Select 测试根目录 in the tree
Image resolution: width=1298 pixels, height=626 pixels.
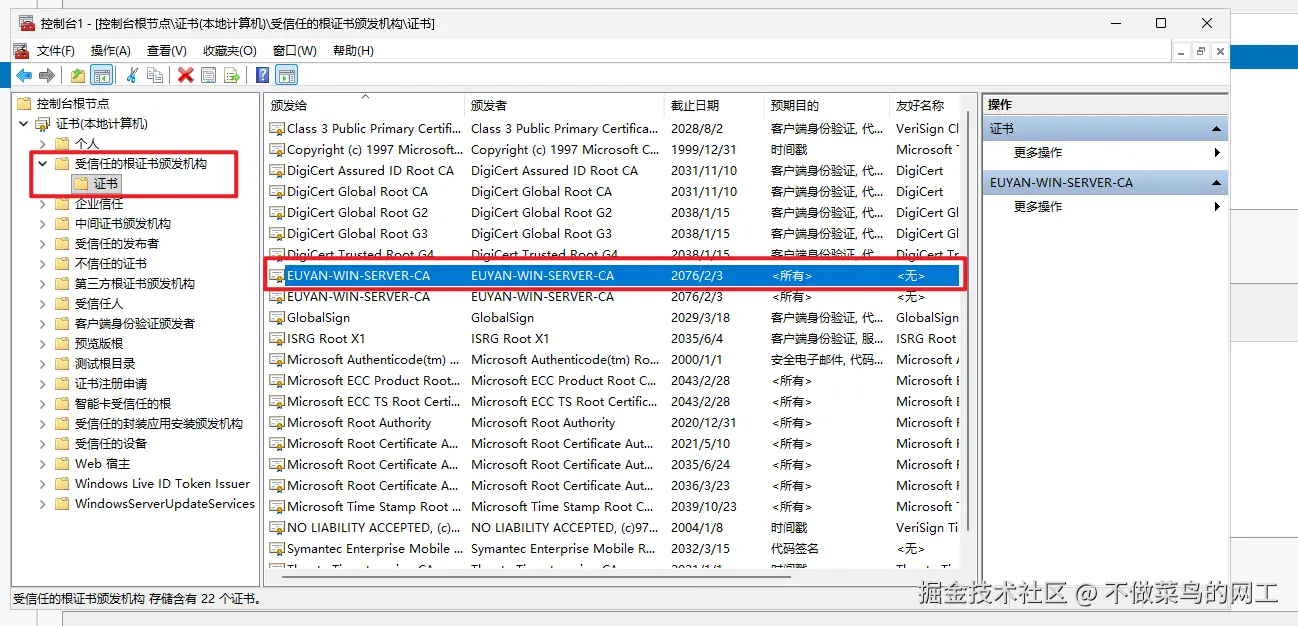click(x=104, y=363)
